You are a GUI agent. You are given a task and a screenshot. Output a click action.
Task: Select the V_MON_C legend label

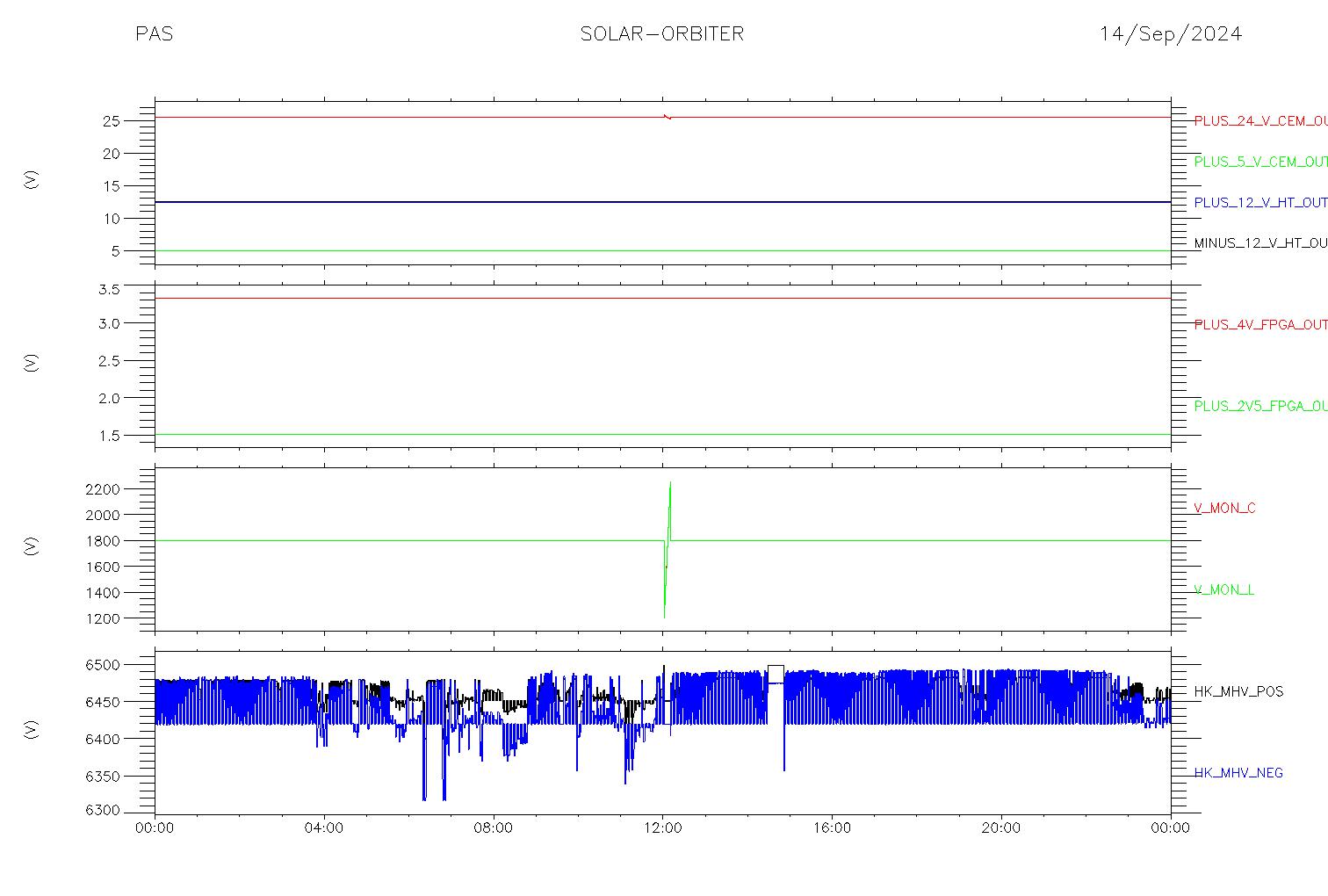[x=1224, y=508]
